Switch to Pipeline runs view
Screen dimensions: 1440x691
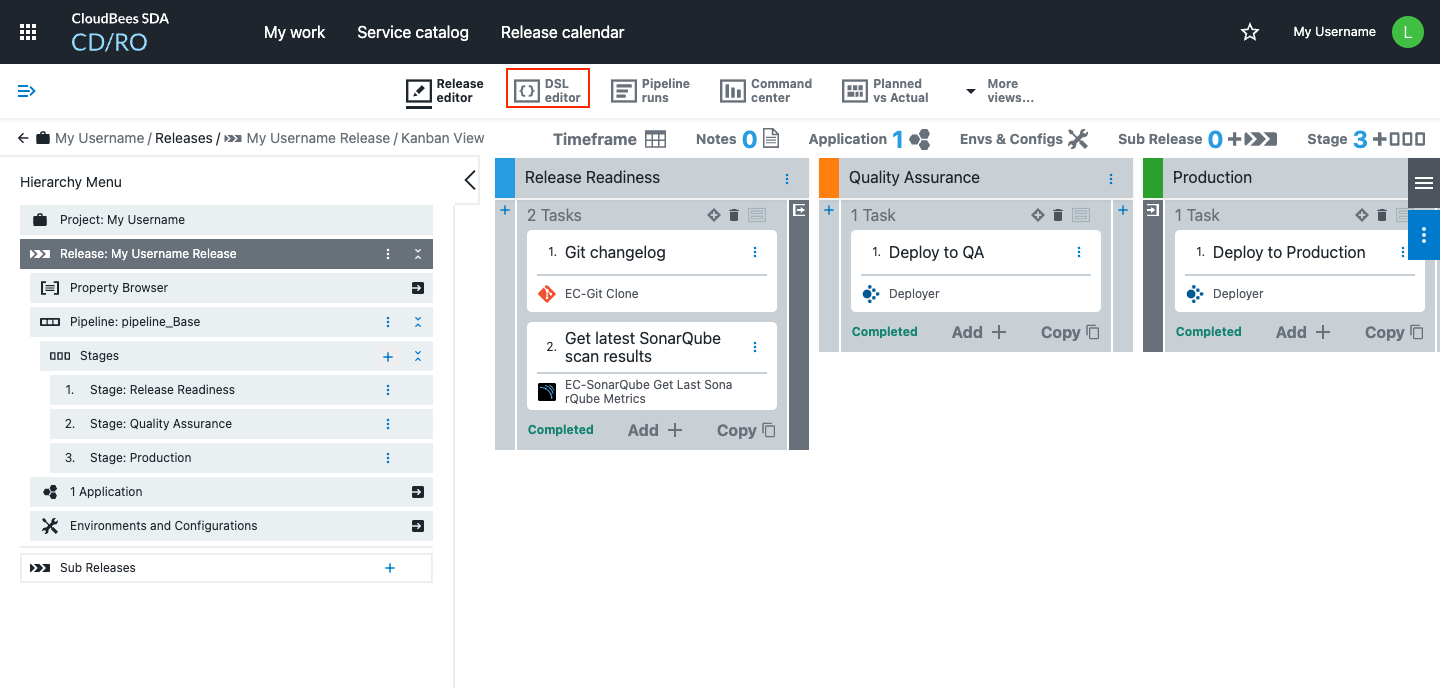tap(651, 91)
